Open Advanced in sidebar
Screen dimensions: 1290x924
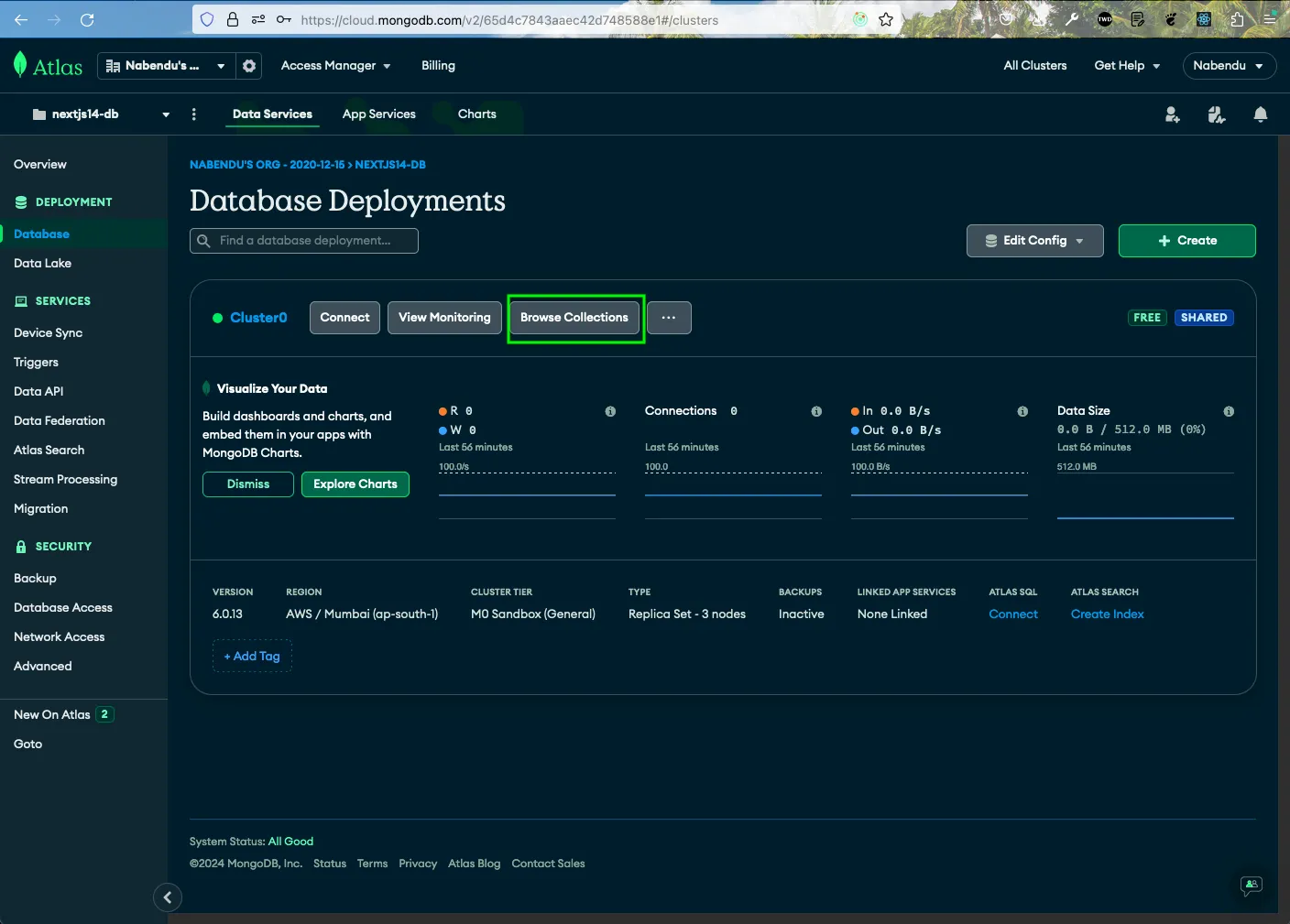(42, 667)
